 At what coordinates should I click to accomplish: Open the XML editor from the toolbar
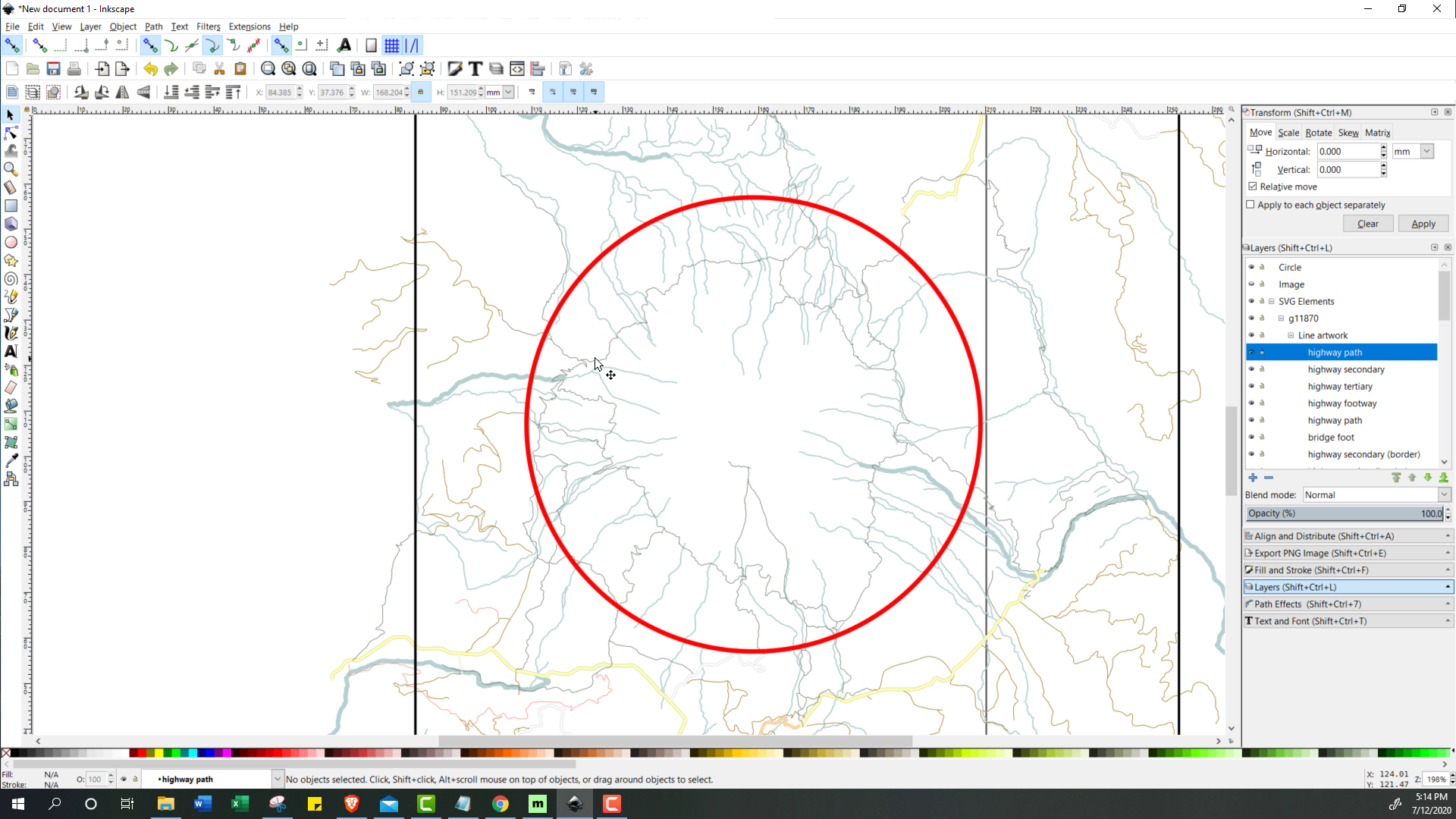coord(517,68)
